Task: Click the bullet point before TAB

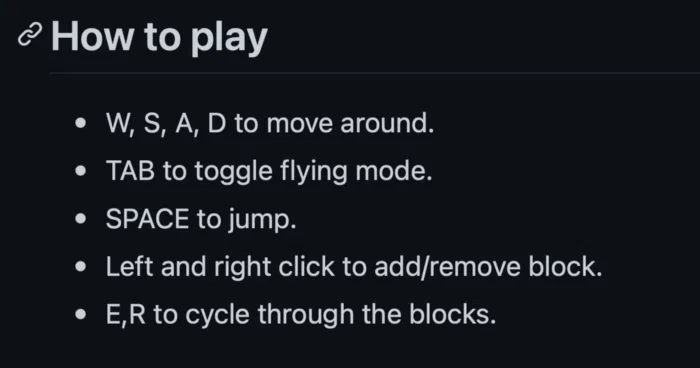Action: pos(81,171)
